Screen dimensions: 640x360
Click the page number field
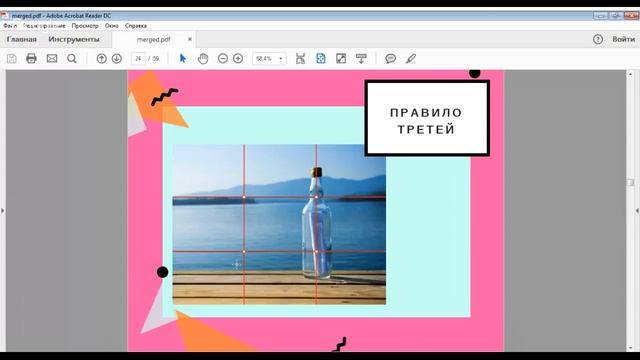(x=138, y=59)
